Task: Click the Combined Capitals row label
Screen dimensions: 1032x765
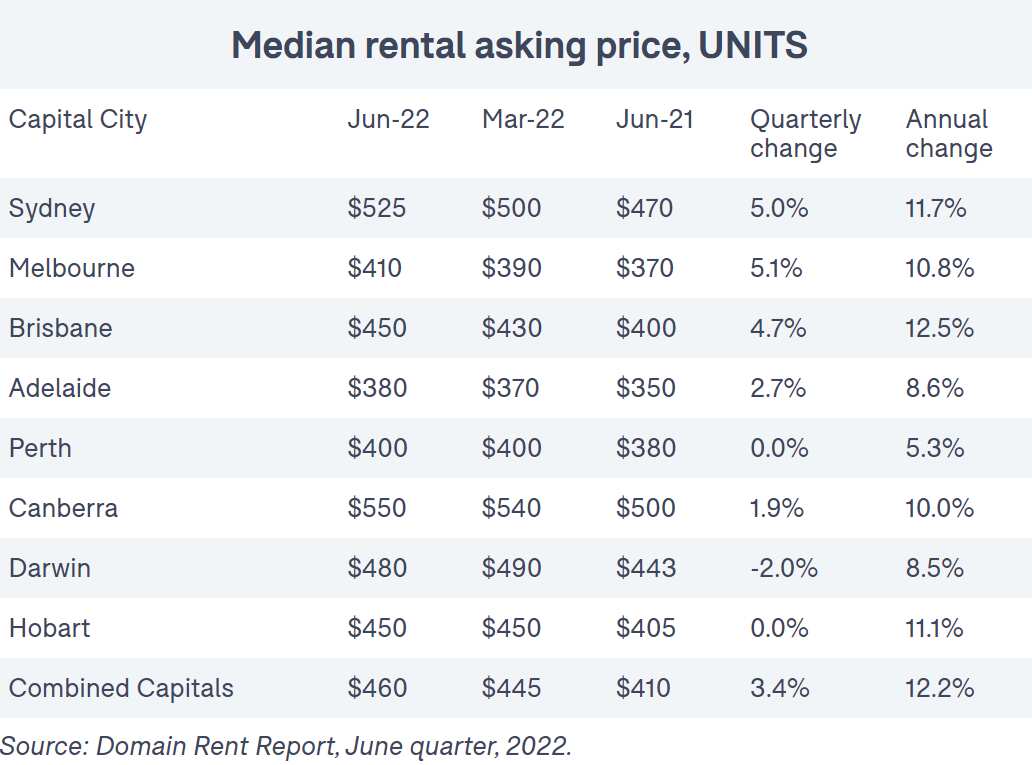Action: (121, 688)
